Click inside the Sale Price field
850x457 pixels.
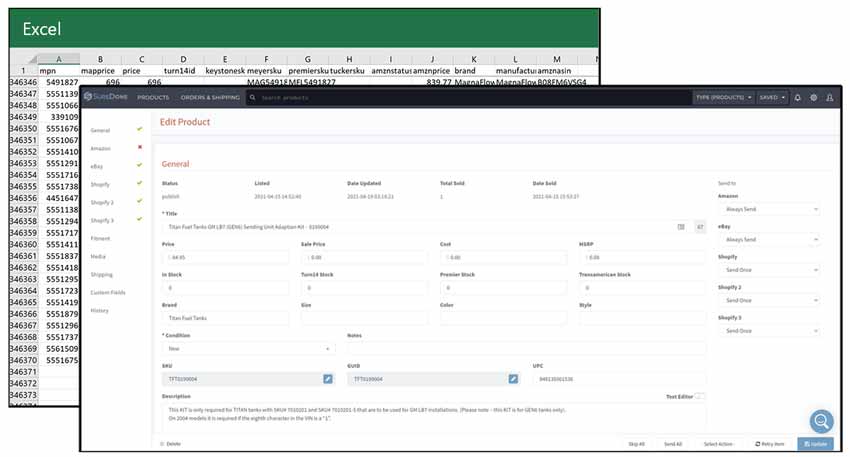364,258
